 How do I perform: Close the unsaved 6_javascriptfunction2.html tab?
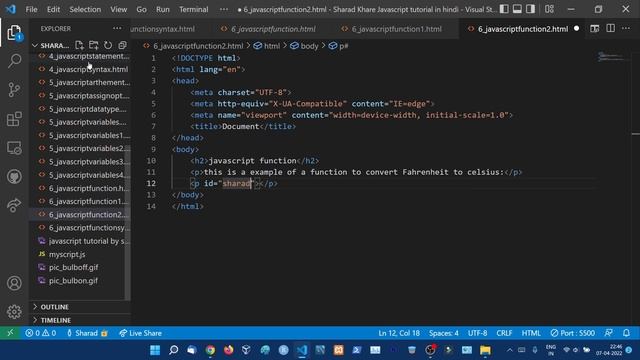576,29
